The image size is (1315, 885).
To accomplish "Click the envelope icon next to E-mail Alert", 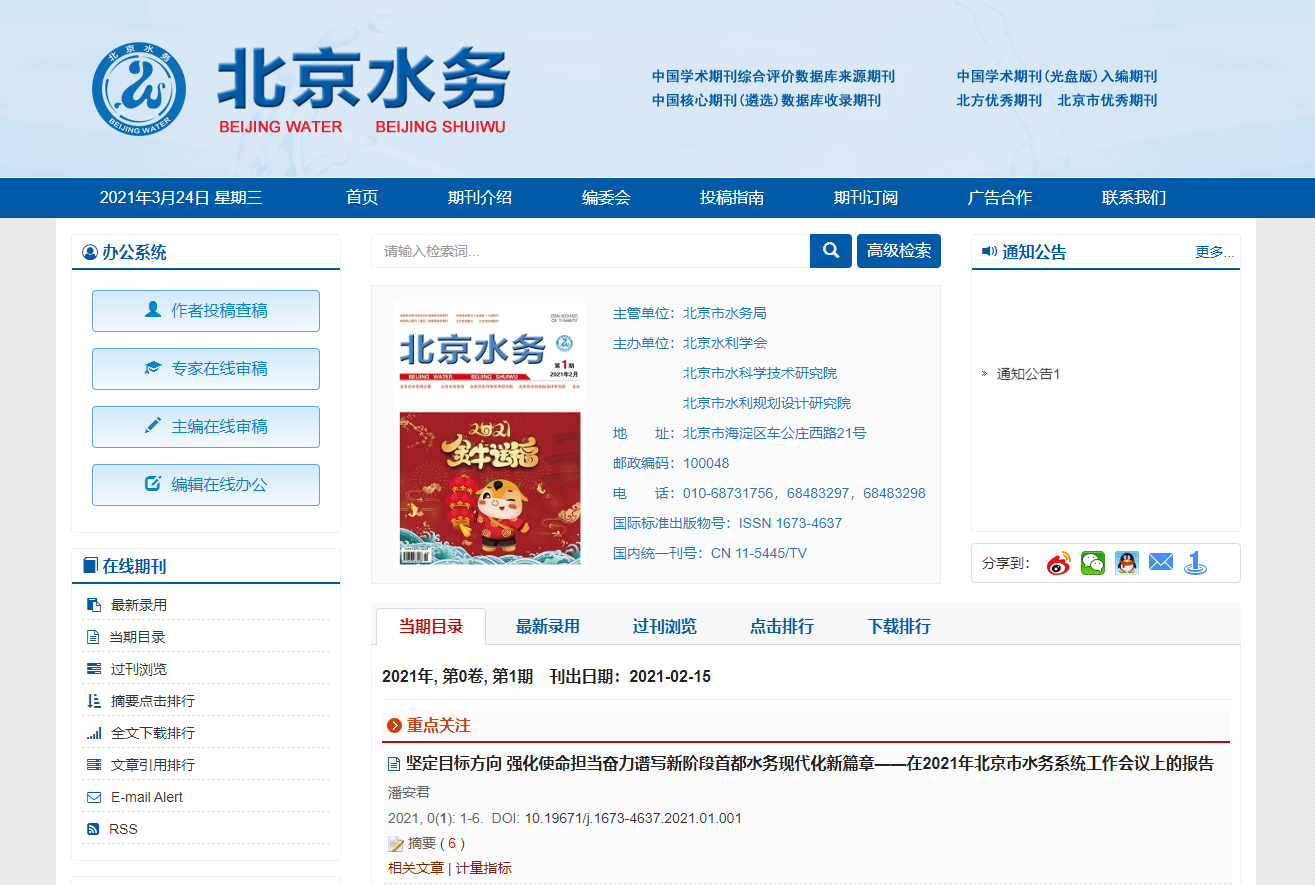I will tap(94, 797).
